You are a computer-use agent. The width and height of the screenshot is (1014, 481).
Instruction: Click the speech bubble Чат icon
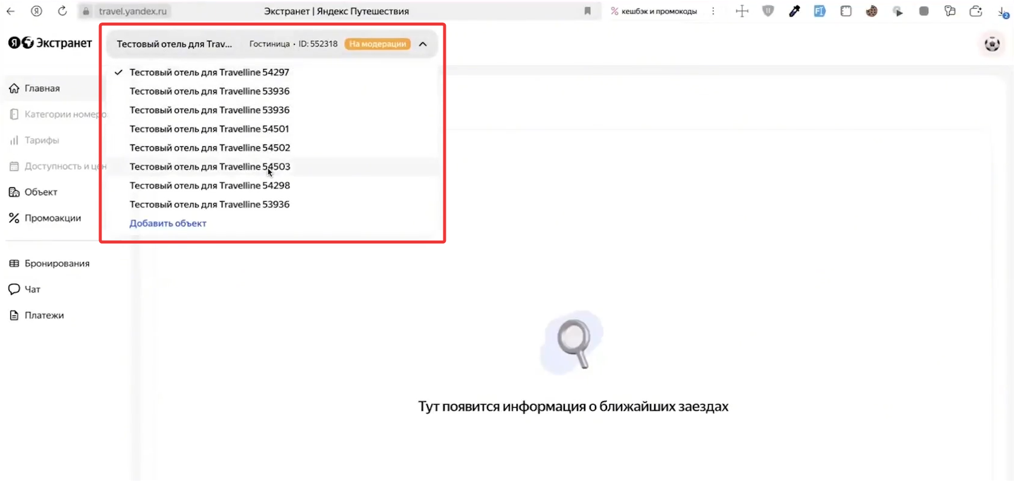click(x=14, y=289)
